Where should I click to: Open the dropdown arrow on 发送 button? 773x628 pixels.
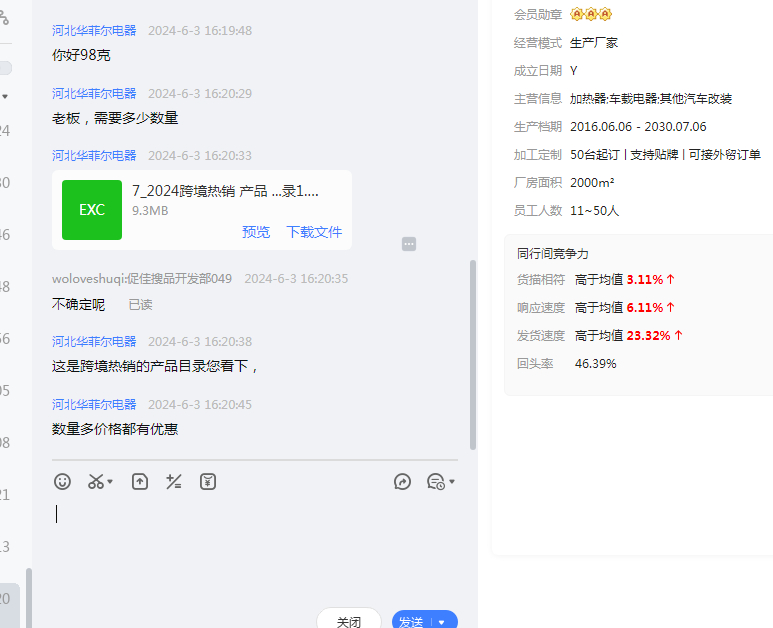coord(442,622)
